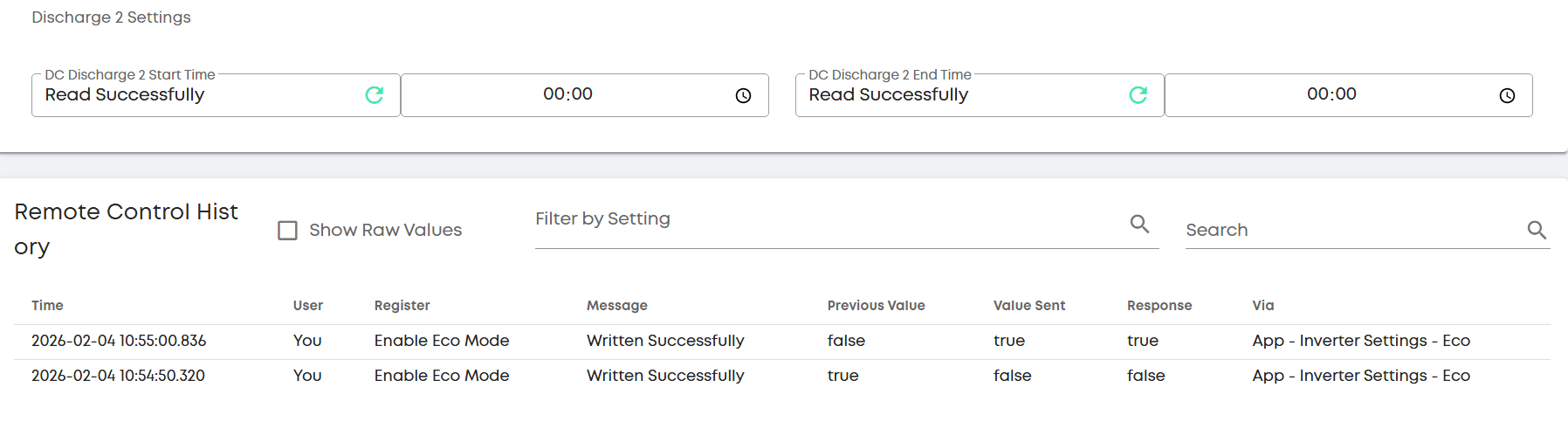The height and width of the screenshot is (443, 1568).
Task: Click the Discharge 2 Start Time 00:00 field
Action: click(567, 94)
